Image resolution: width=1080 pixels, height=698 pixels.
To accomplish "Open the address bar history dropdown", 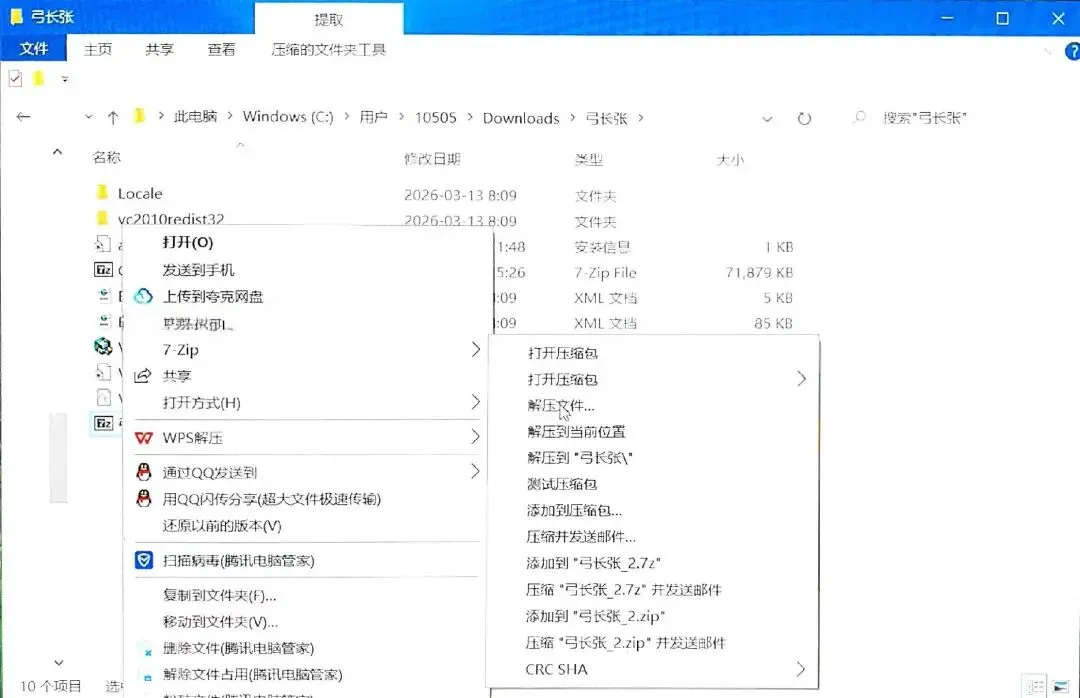I will pos(767,119).
